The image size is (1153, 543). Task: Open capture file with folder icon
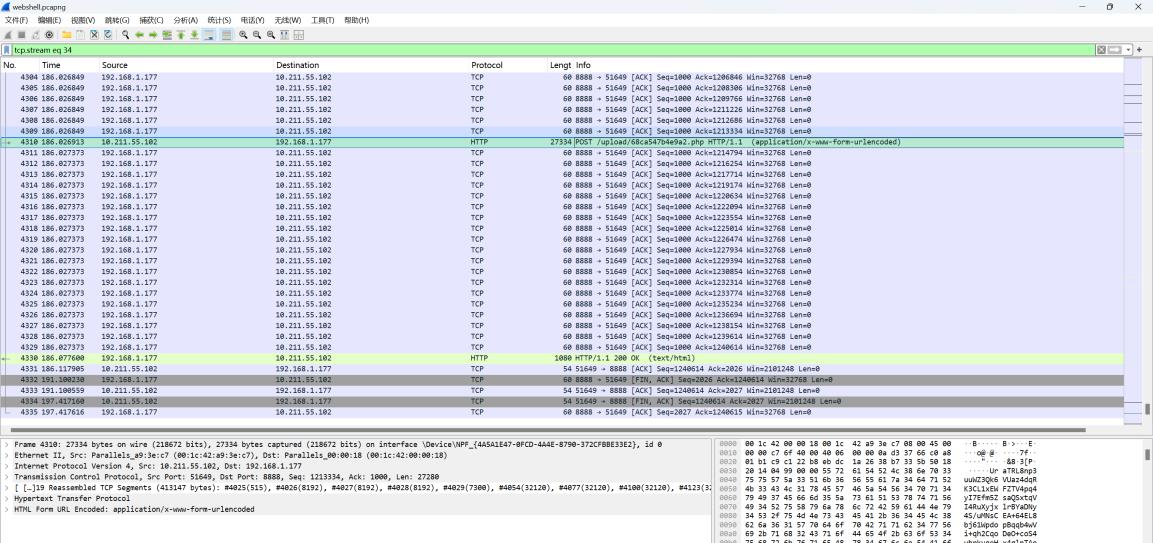coord(66,34)
